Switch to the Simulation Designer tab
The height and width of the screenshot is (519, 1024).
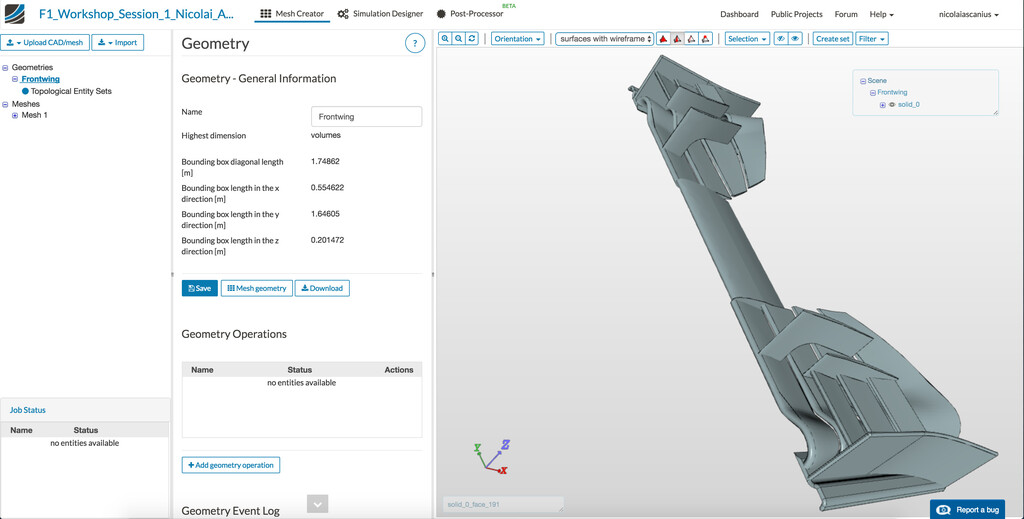(x=380, y=14)
